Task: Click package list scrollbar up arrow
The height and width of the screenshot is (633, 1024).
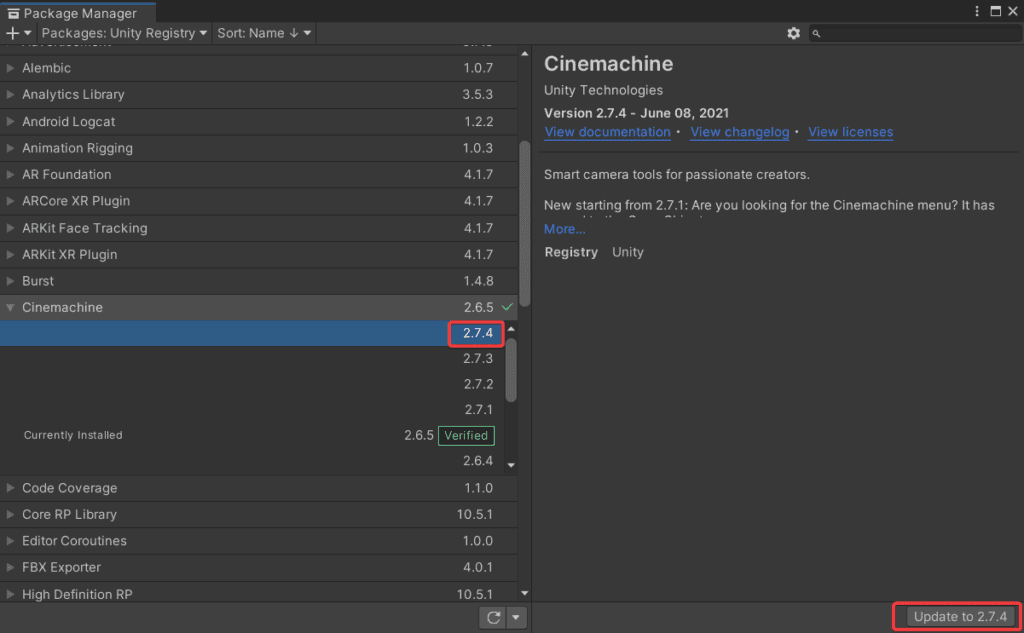Action: click(x=524, y=54)
